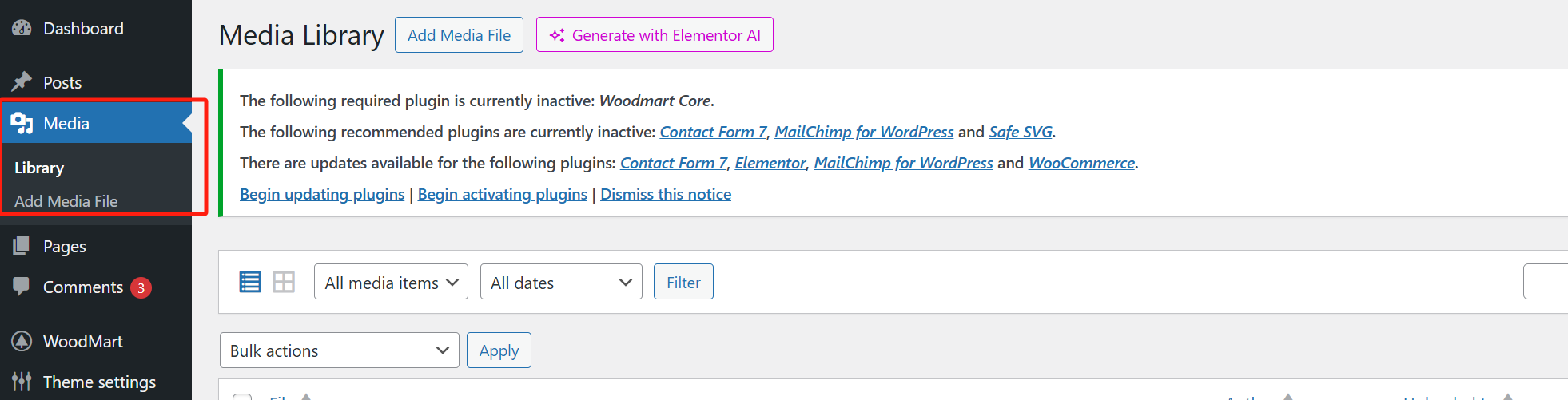
Task: Choose Add Media File submenu item
Action: point(66,201)
